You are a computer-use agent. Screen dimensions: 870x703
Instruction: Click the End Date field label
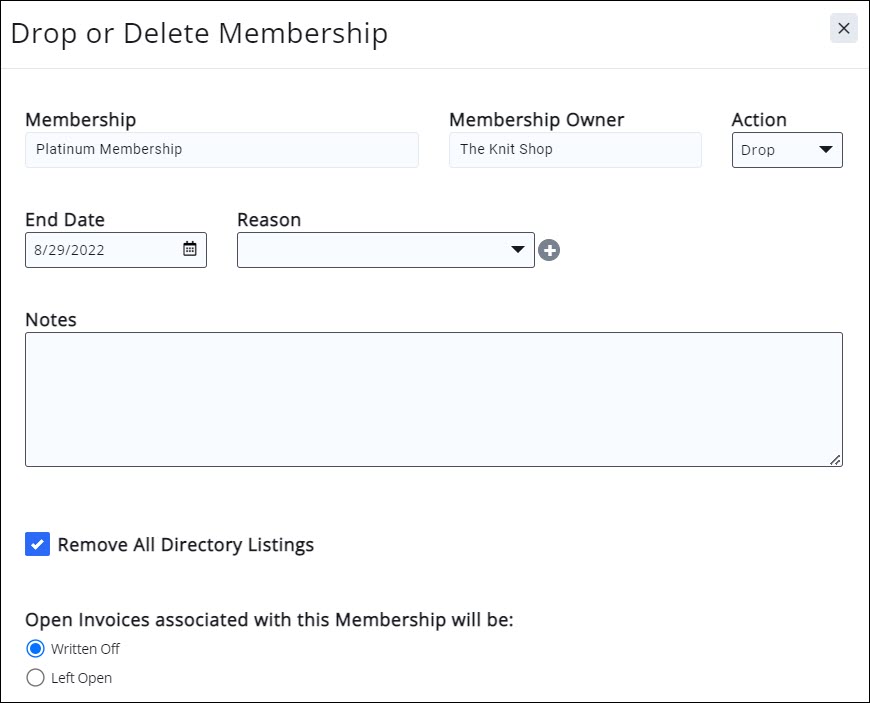click(65, 220)
